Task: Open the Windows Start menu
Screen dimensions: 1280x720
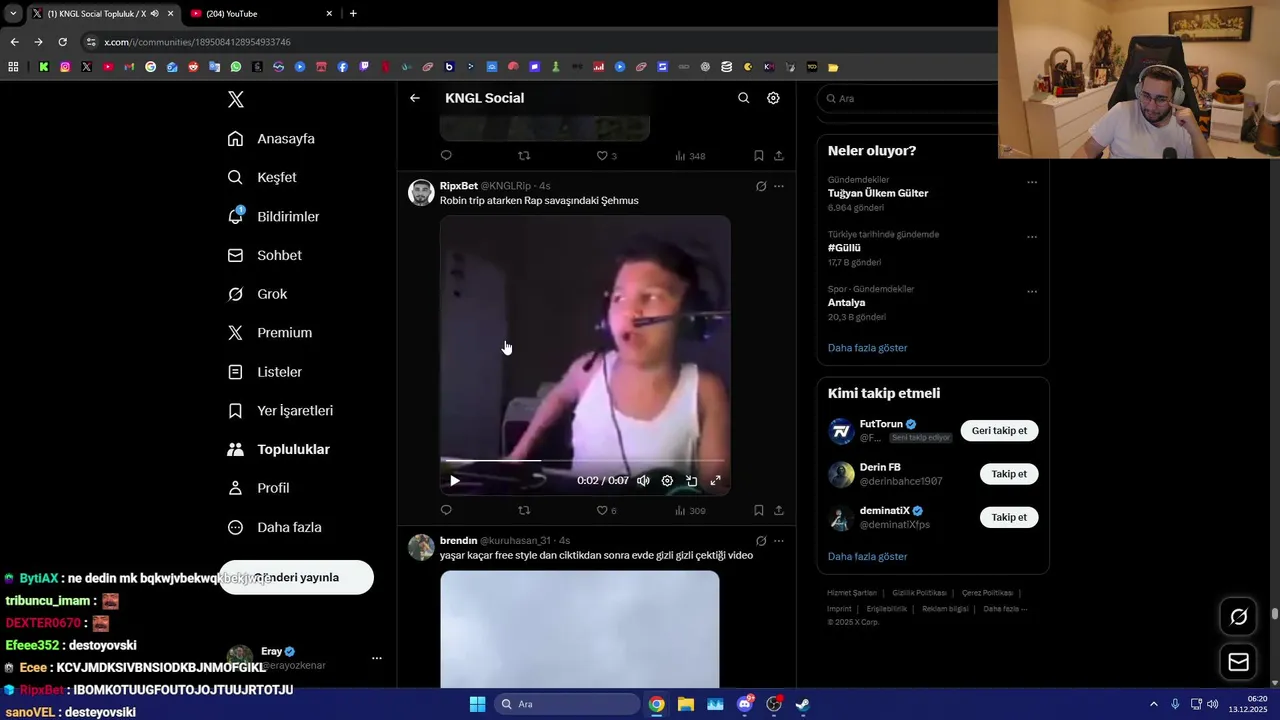Action: click(x=477, y=704)
